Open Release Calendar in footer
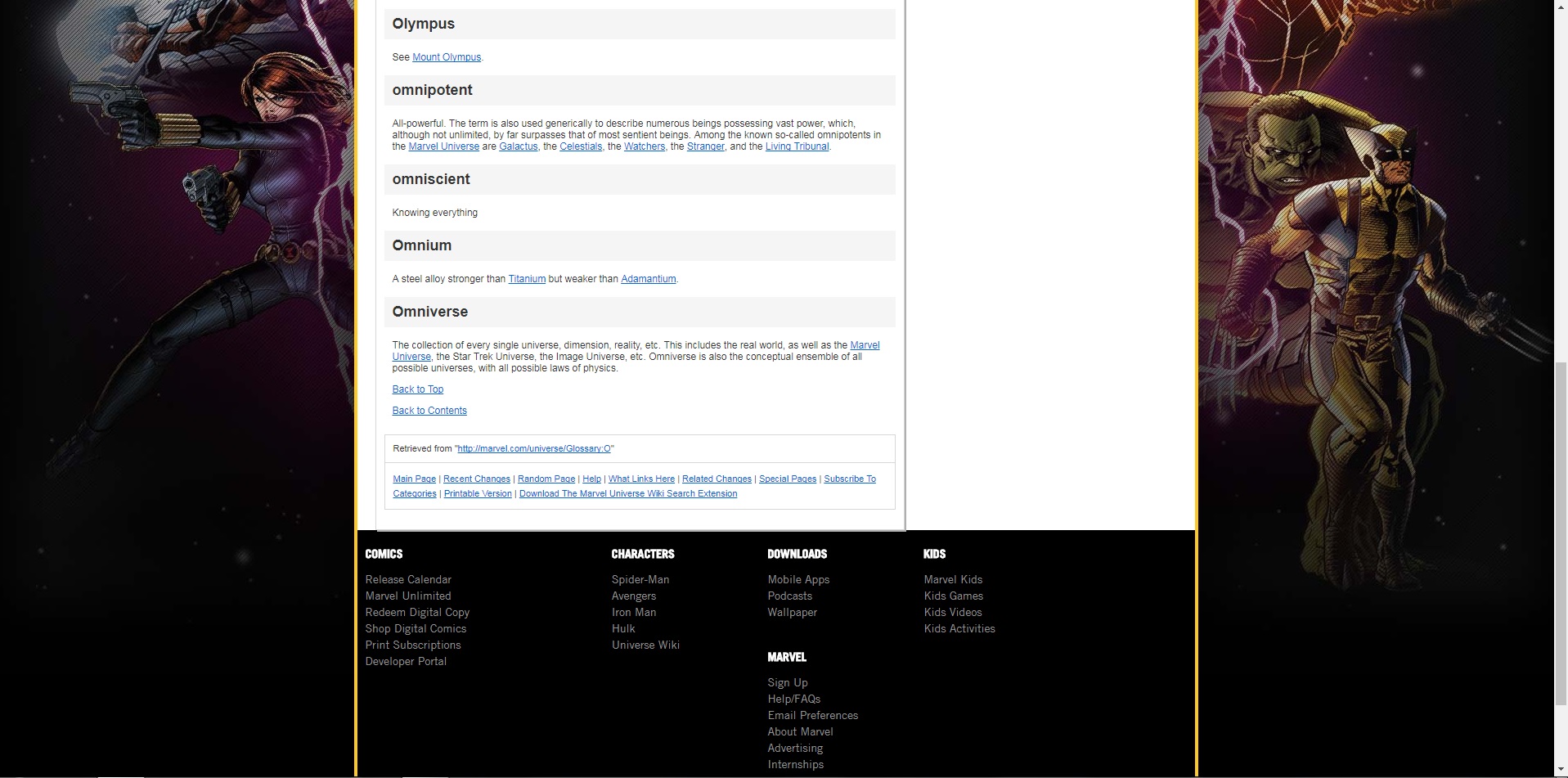Viewport: 1568px width, 778px height. click(x=408, y=579)
